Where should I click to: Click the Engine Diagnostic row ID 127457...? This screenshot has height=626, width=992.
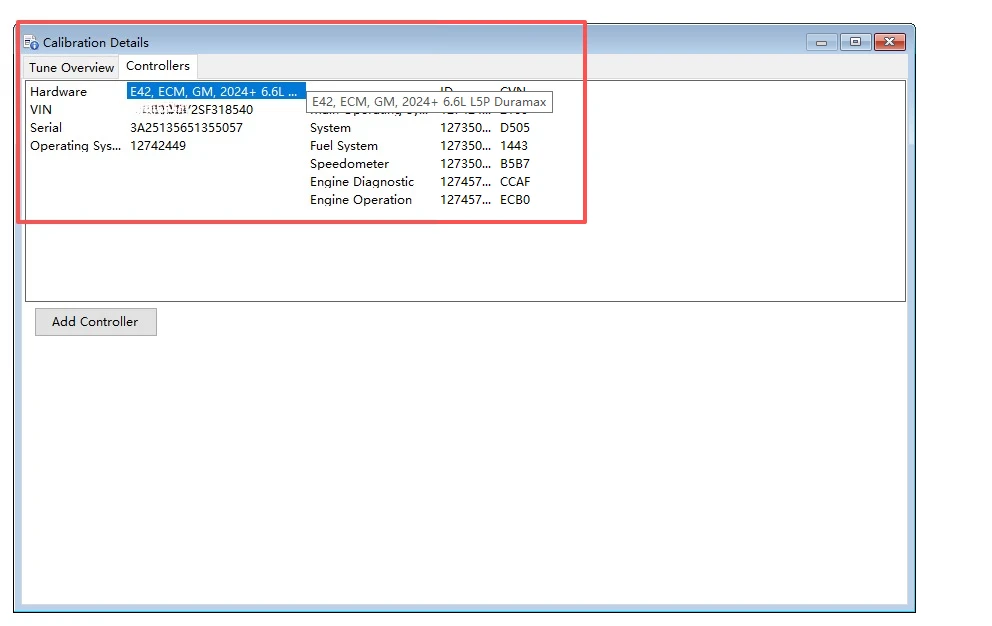(x=466, y=182)
